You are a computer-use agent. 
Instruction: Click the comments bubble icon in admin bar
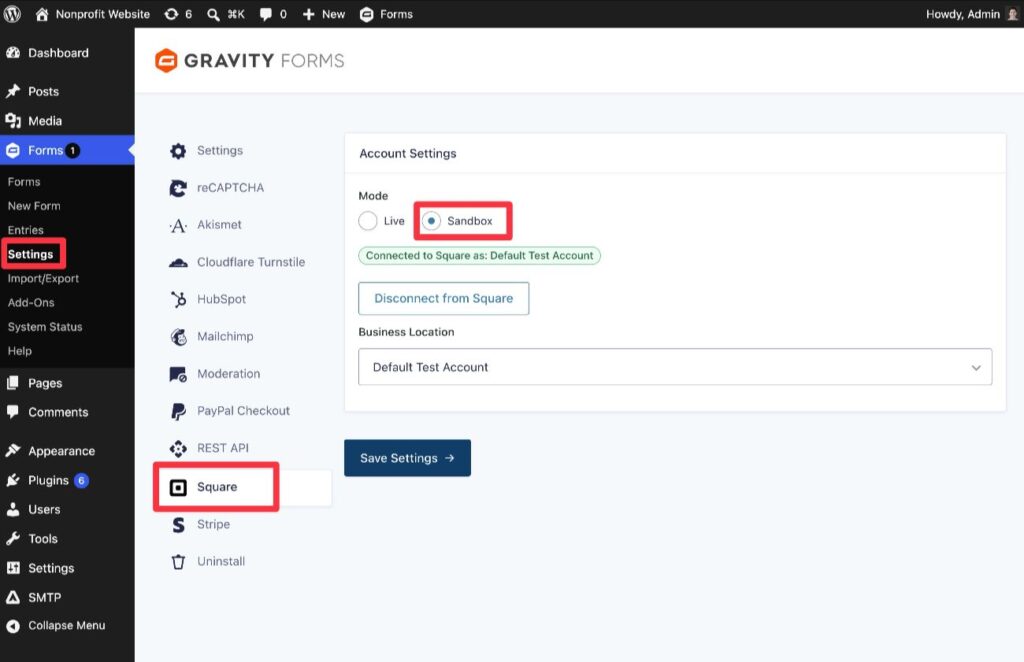(x=266, y=14)
